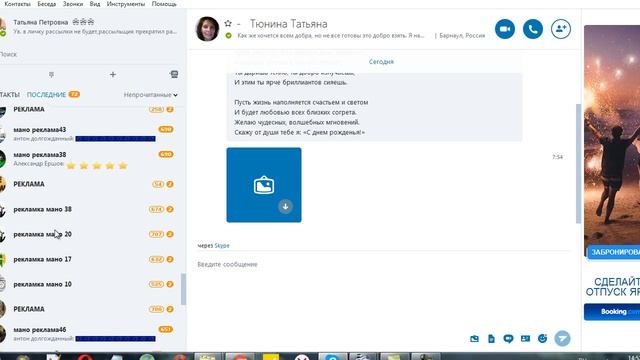The height and width of the screenshot is (360, 640).
Task: Click Тюнина Татьяна profile photo in header
Action: [x=207, y=29]
